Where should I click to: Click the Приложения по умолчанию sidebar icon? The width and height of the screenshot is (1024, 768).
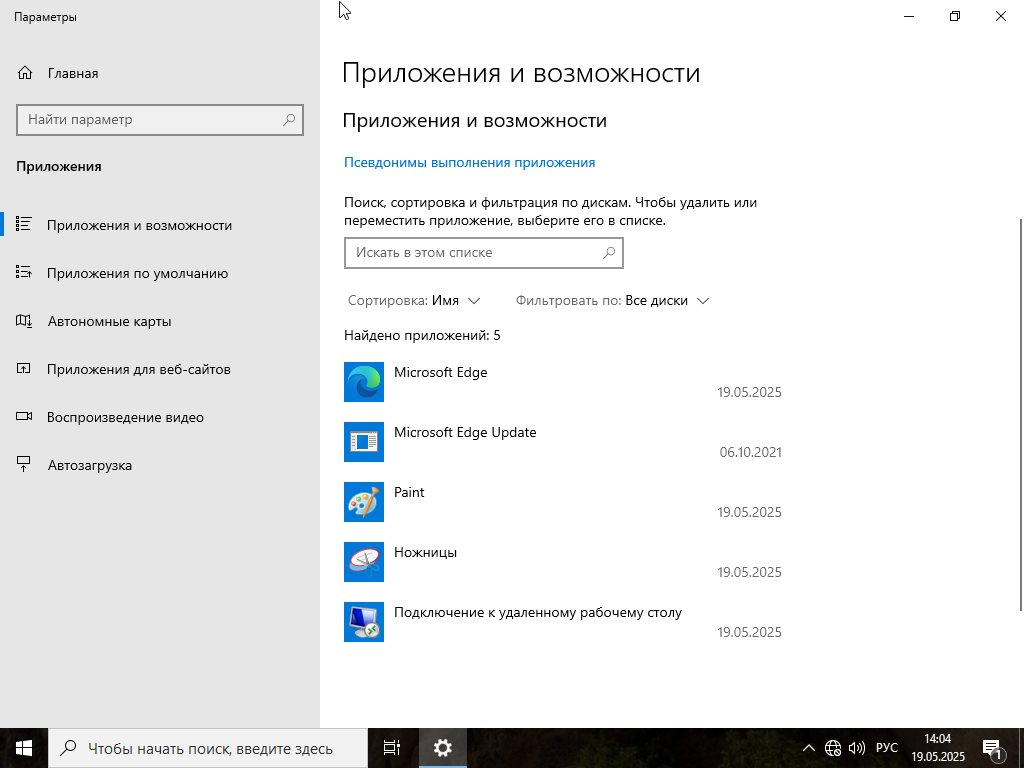(24, 272)
